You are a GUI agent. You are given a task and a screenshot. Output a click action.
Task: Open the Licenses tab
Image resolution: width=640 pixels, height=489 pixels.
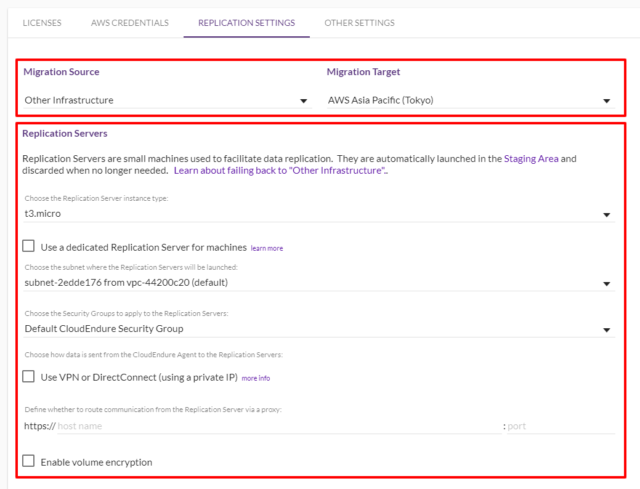point(42,23)
